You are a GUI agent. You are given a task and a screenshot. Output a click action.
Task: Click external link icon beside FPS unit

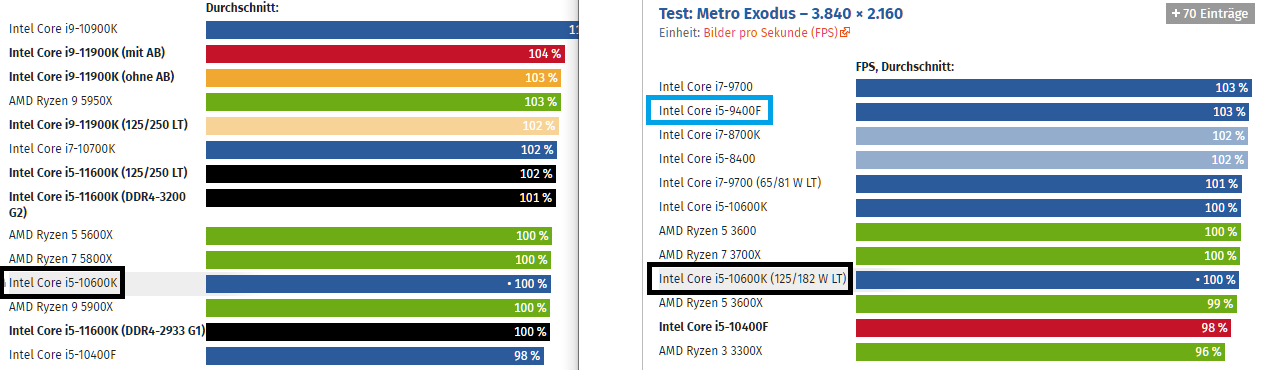(x=846, y=32)
